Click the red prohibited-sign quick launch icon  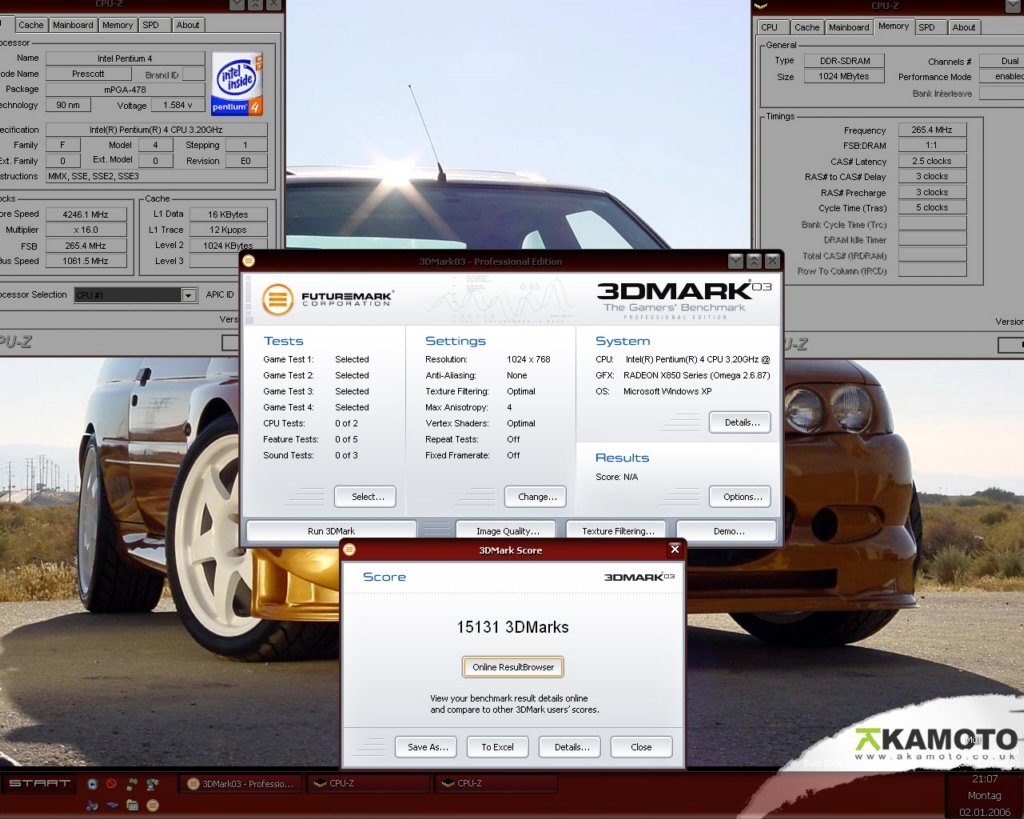tap(112, 784)
